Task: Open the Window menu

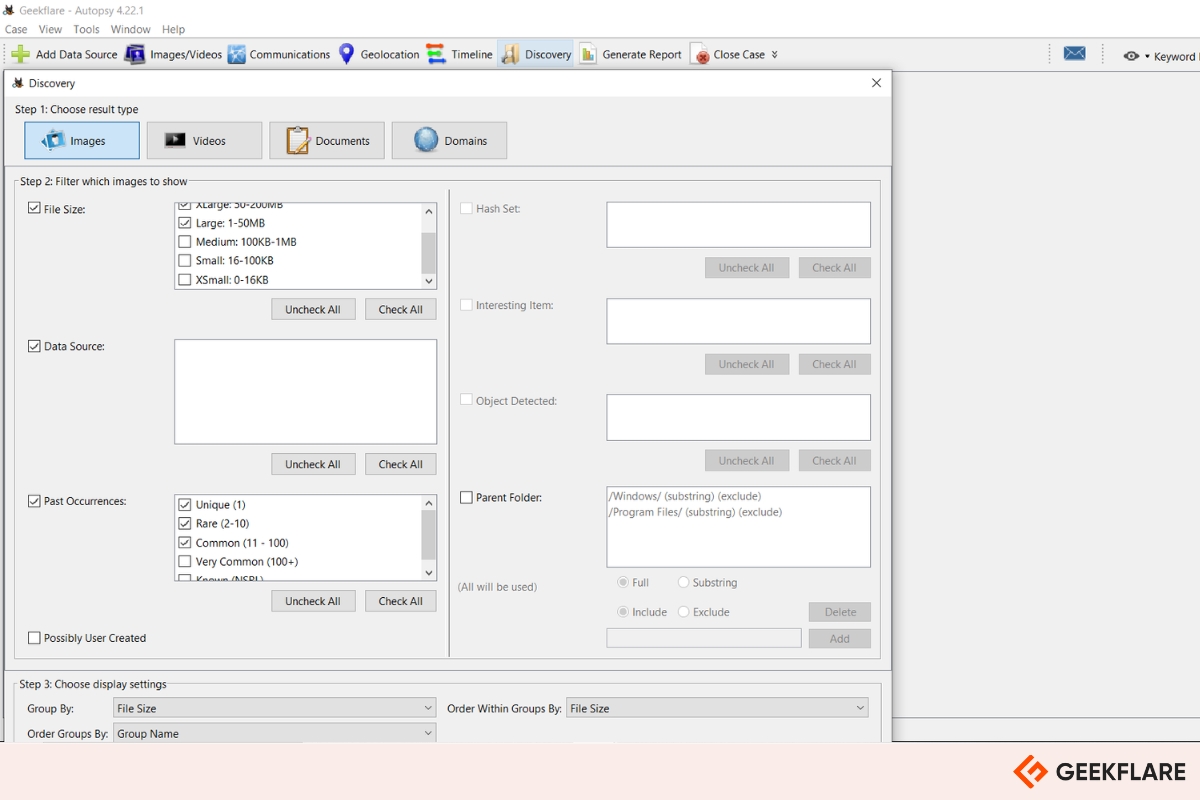Action: (x=131, y=29)
